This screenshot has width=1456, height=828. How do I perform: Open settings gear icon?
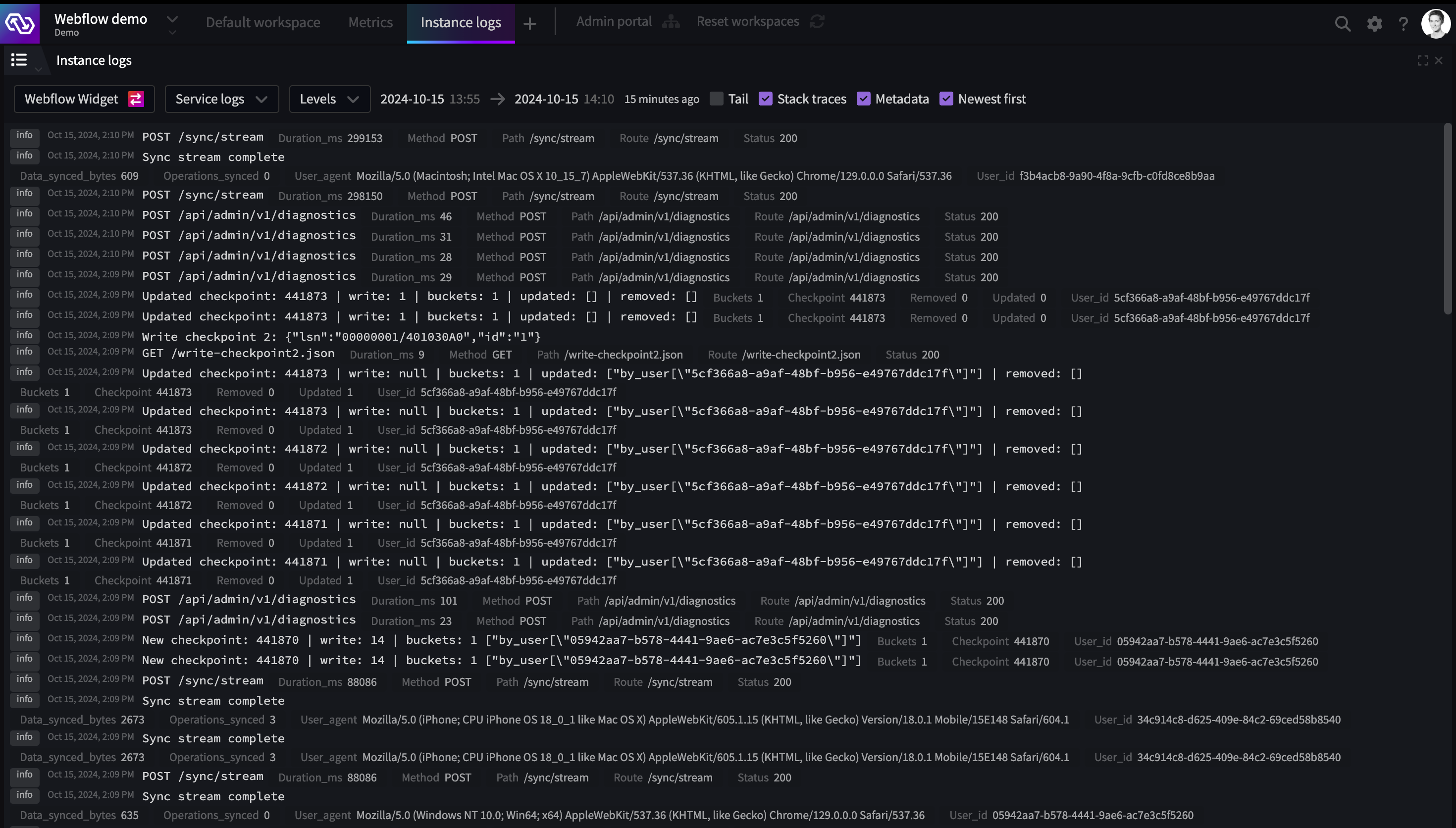(x=1374, y=23)
